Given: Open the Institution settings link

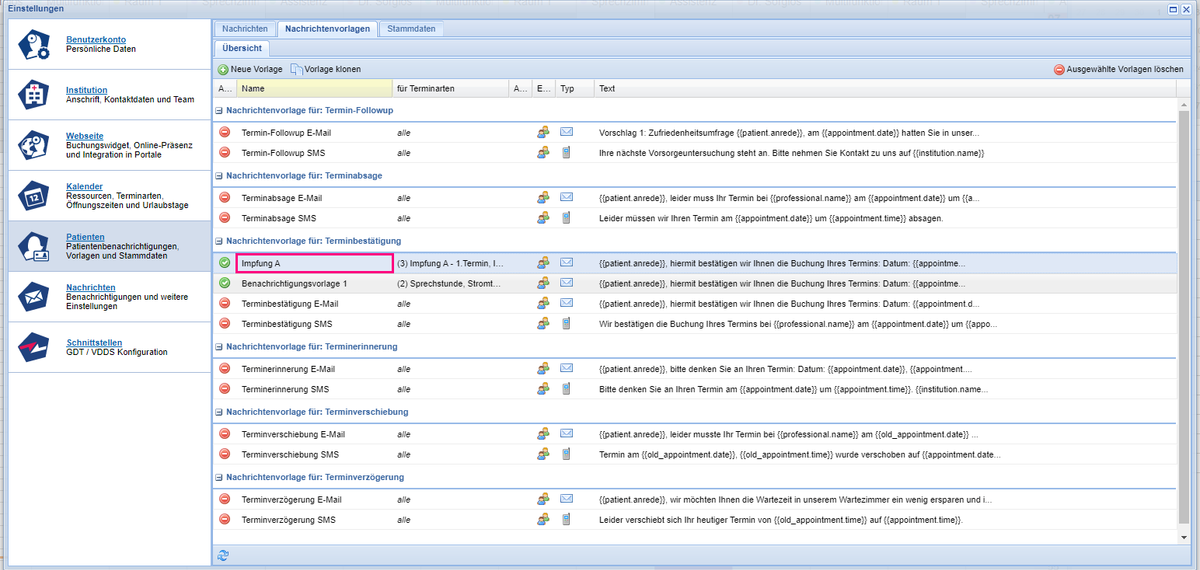Looking at the screenshot, I should [x=87, y=90].
